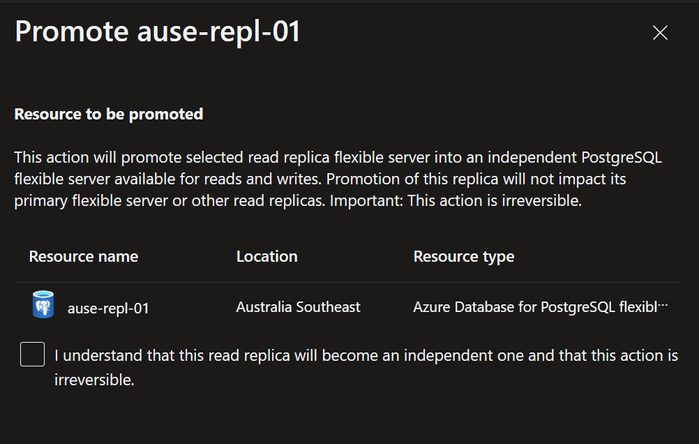699x444 pixels.
Task: Close the Promote ause-repl-01 panel
Action: pos(660,33)
